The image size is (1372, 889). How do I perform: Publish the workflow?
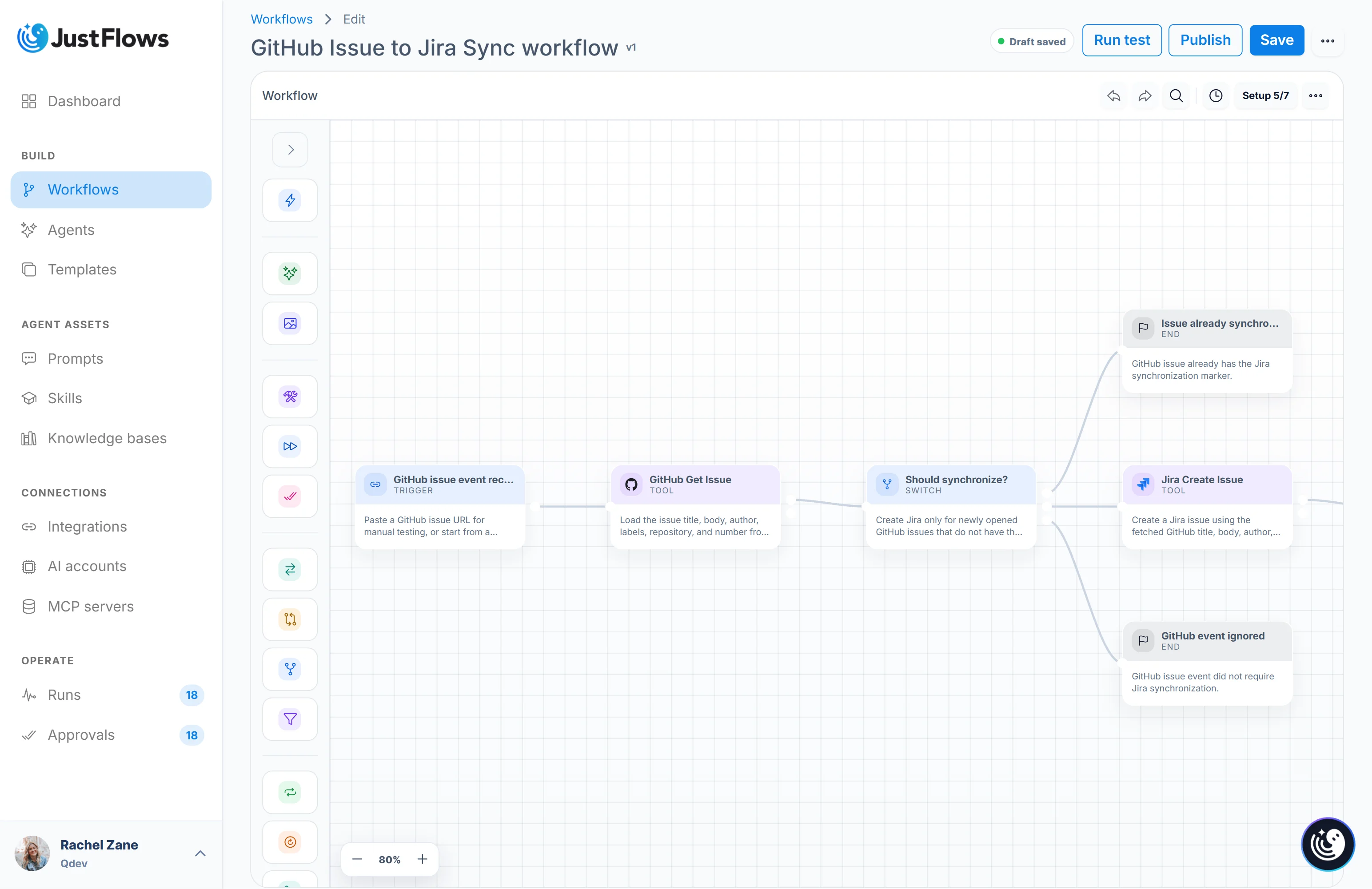pos(1205,40)
